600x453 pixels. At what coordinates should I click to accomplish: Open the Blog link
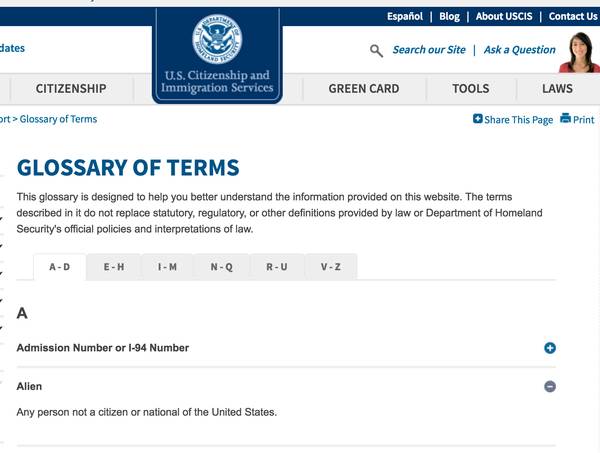click(449, 16)
